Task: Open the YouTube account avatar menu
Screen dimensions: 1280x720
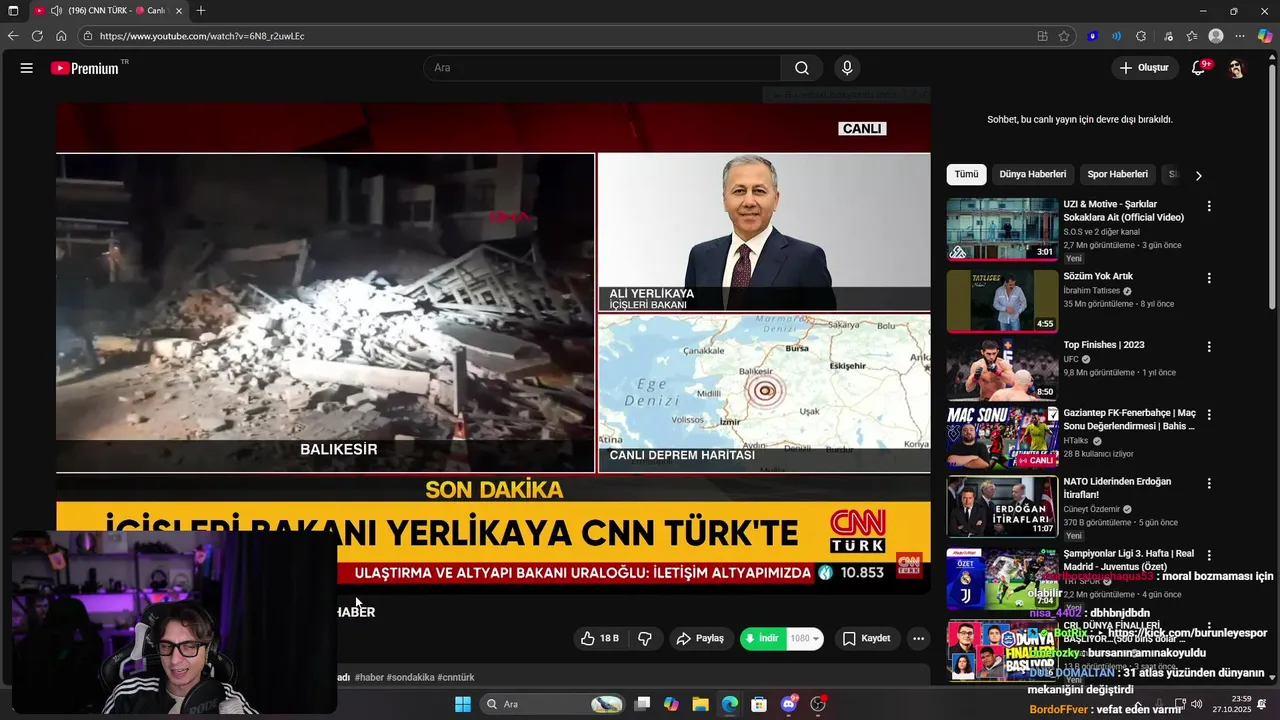Action: pos(1237,68)
